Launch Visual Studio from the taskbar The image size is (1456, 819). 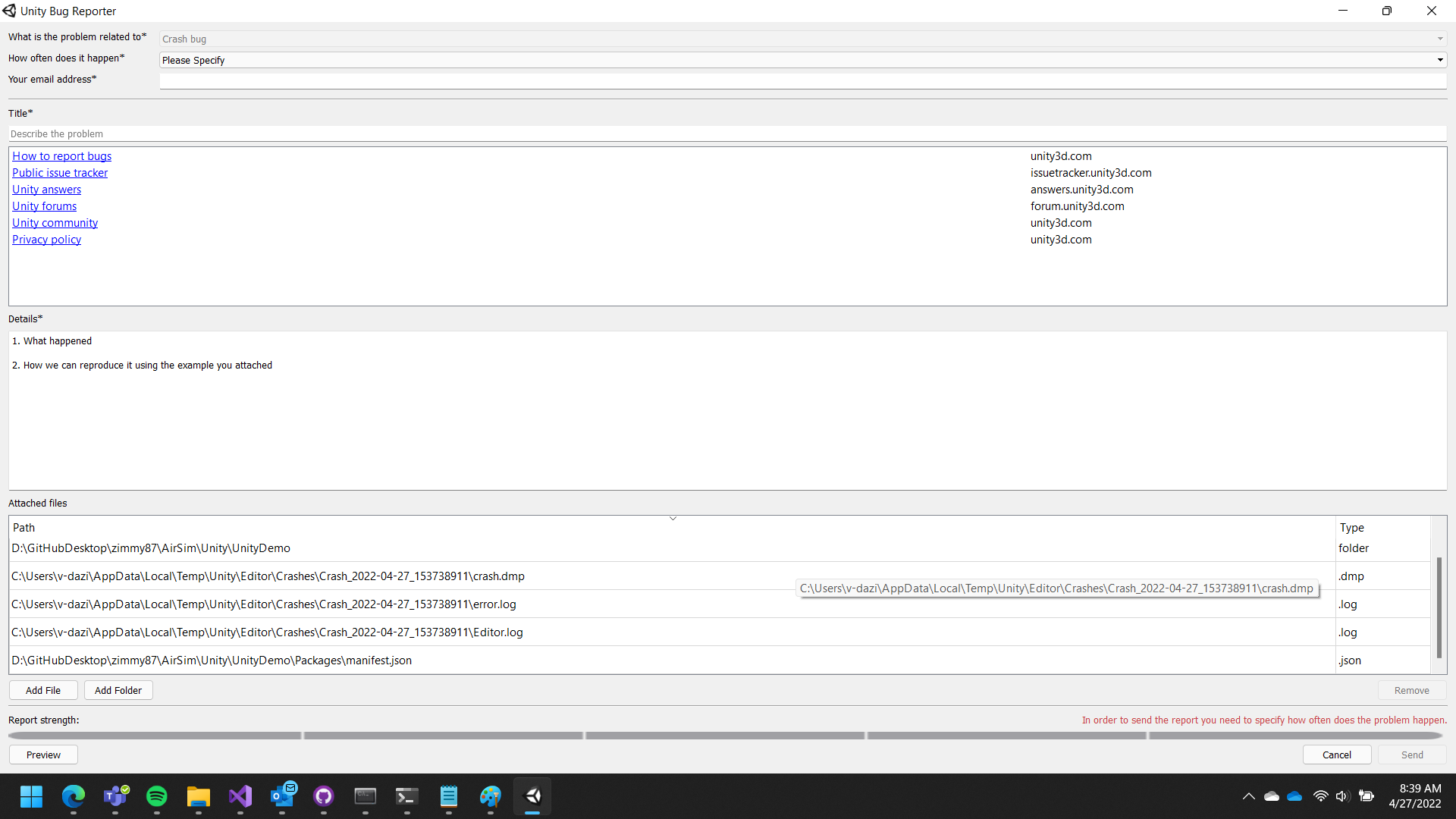click(240, 796)
